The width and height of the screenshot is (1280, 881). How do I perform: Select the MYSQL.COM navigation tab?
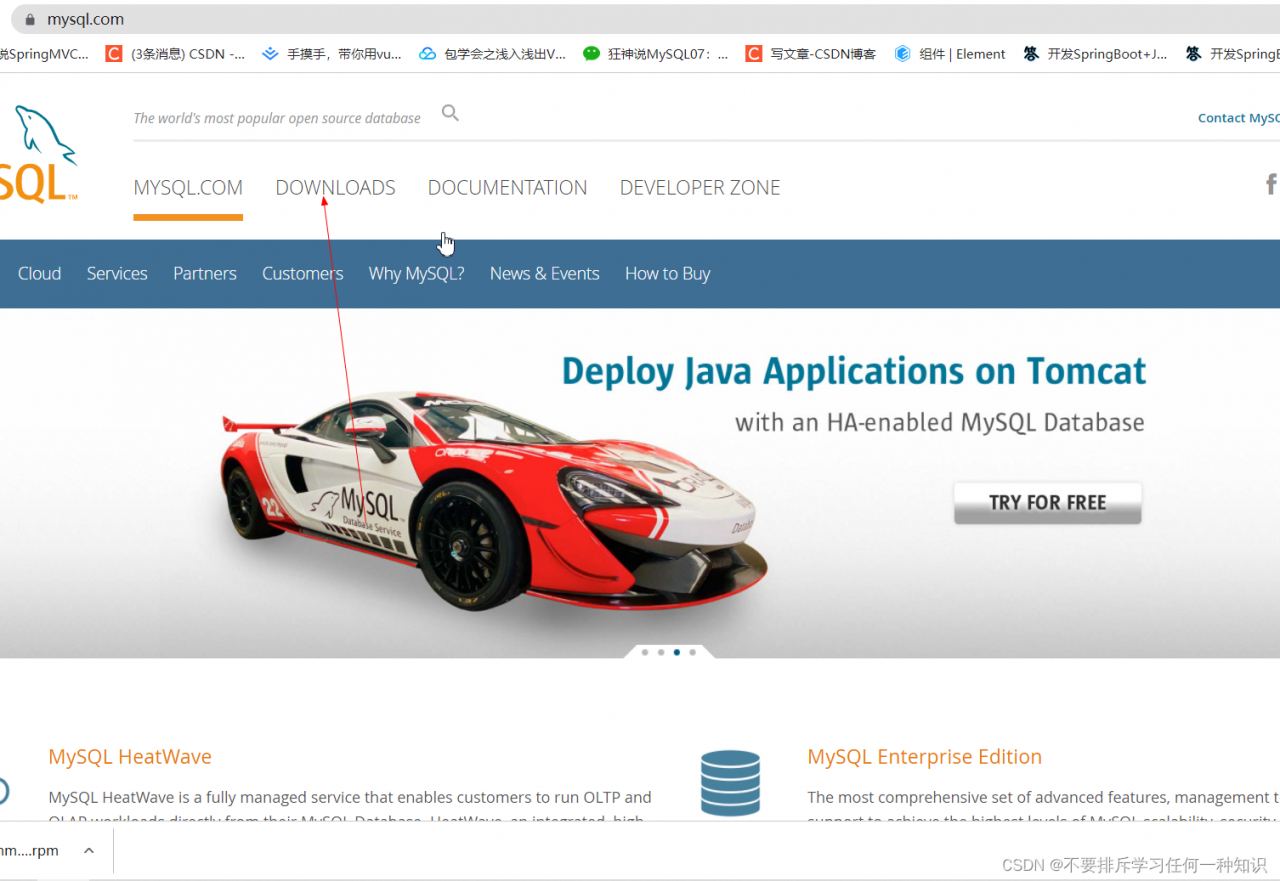[x=188, y=187]
